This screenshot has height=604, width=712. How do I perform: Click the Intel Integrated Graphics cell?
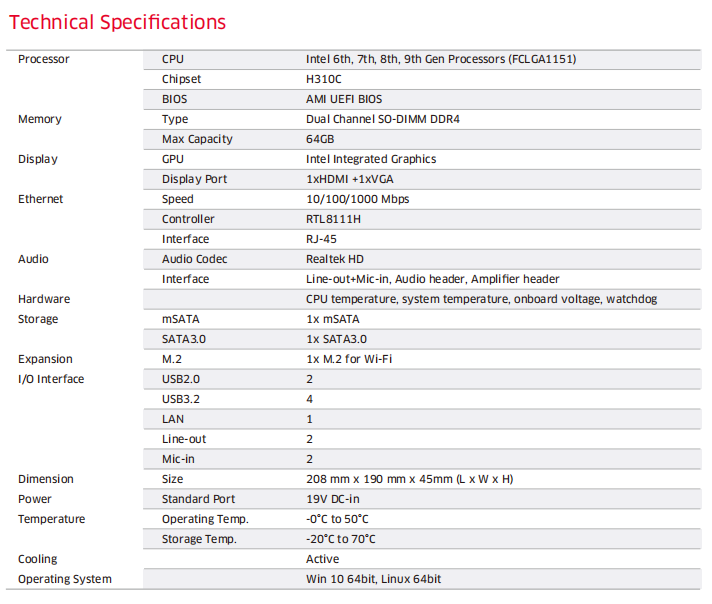pos(371,159)
